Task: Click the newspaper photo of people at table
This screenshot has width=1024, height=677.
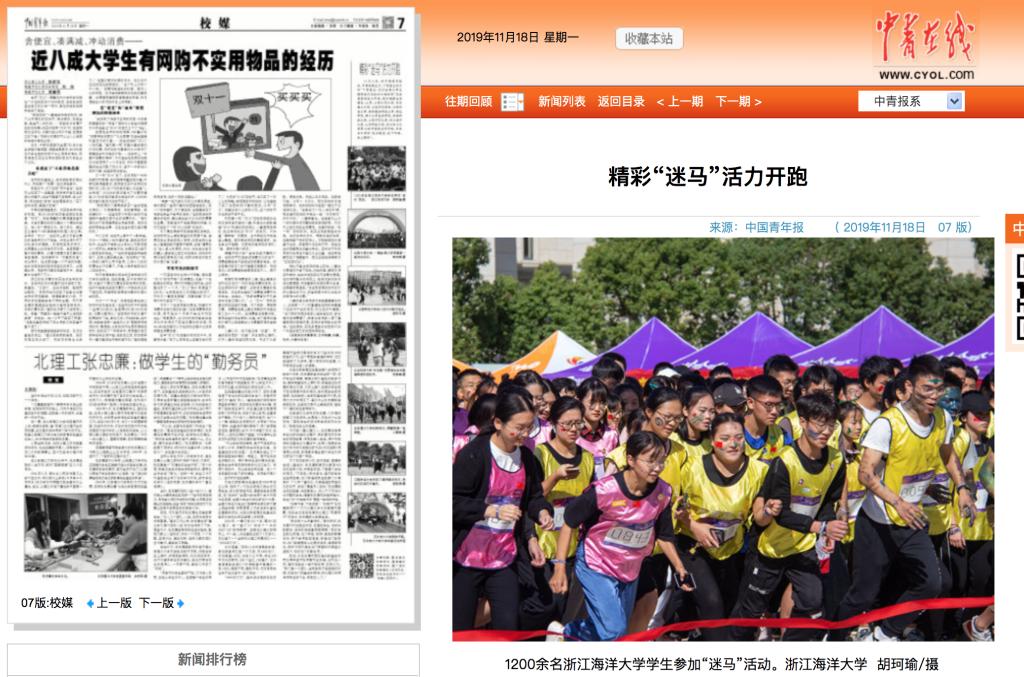Action: [x=86, y=533]
